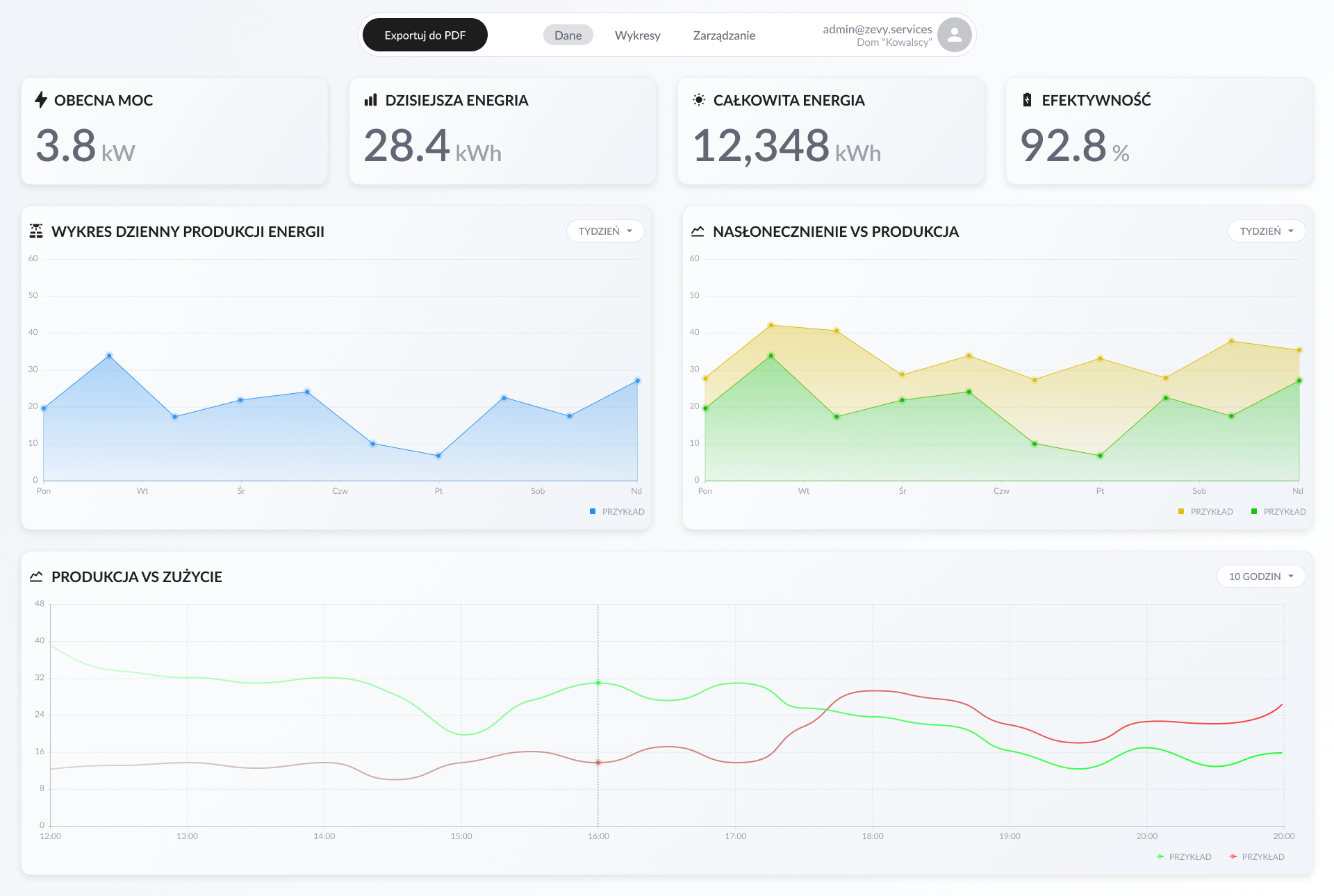Click the blue peak point on Wt

pos(109,356)
